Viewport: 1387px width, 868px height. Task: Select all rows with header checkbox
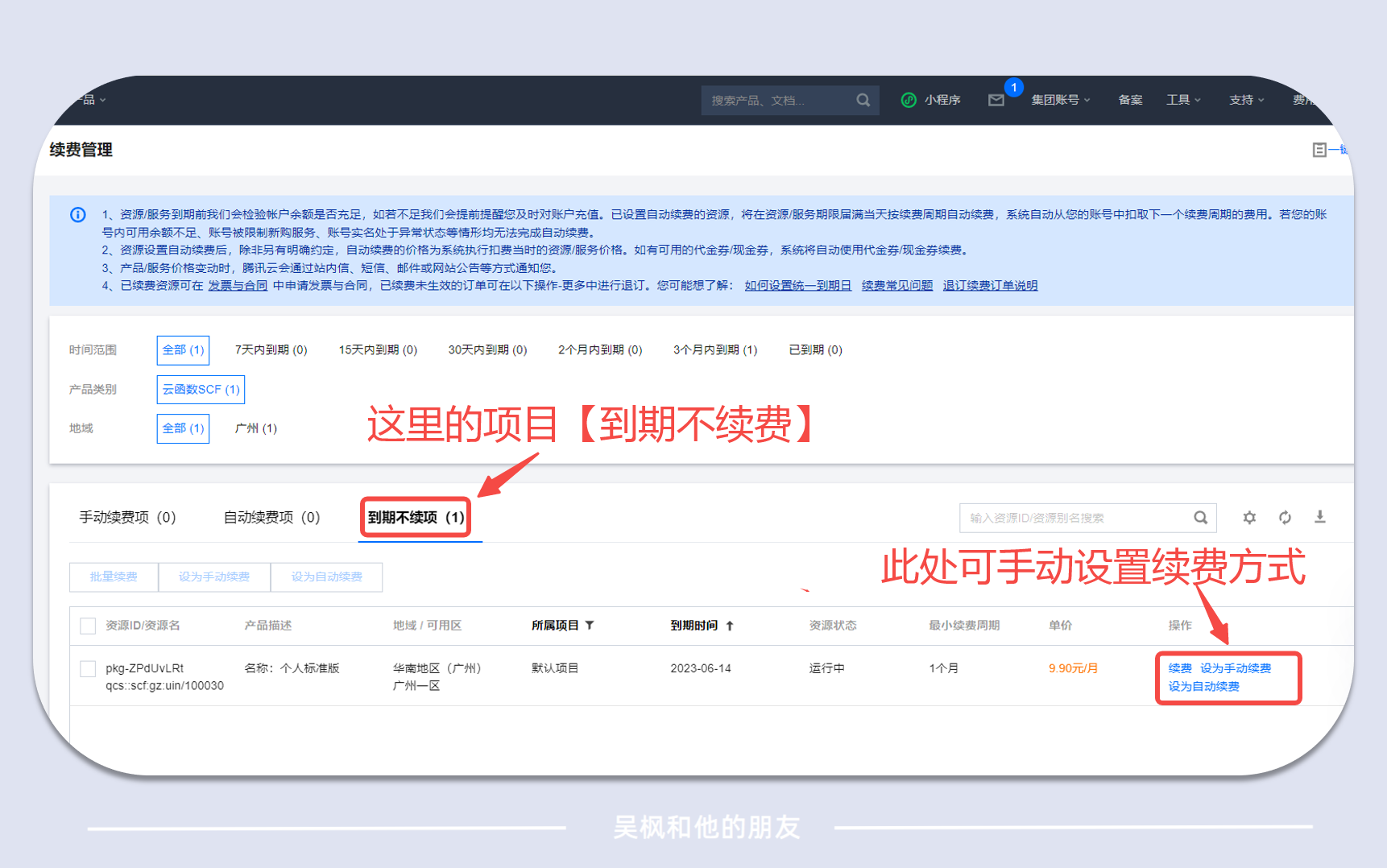pyautogui.click(x=89, y=626)
